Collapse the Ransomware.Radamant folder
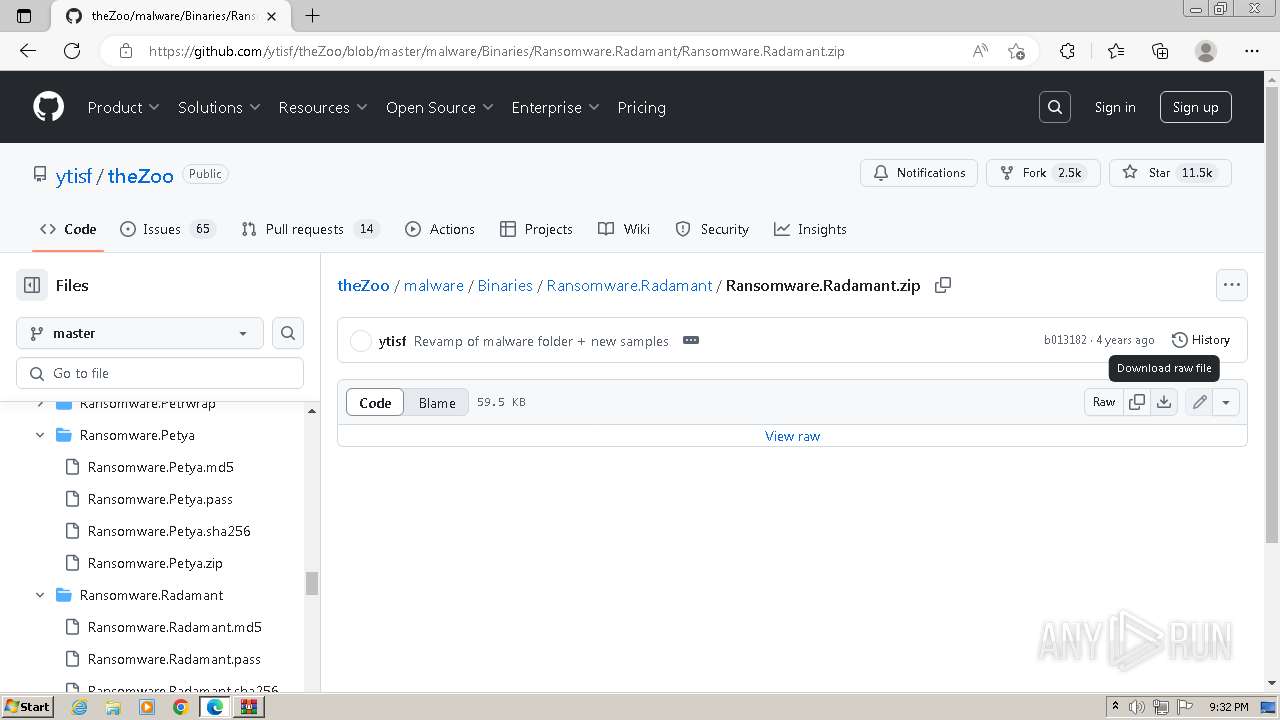This screenshot has height=720, width=1280. click(40, 595)
